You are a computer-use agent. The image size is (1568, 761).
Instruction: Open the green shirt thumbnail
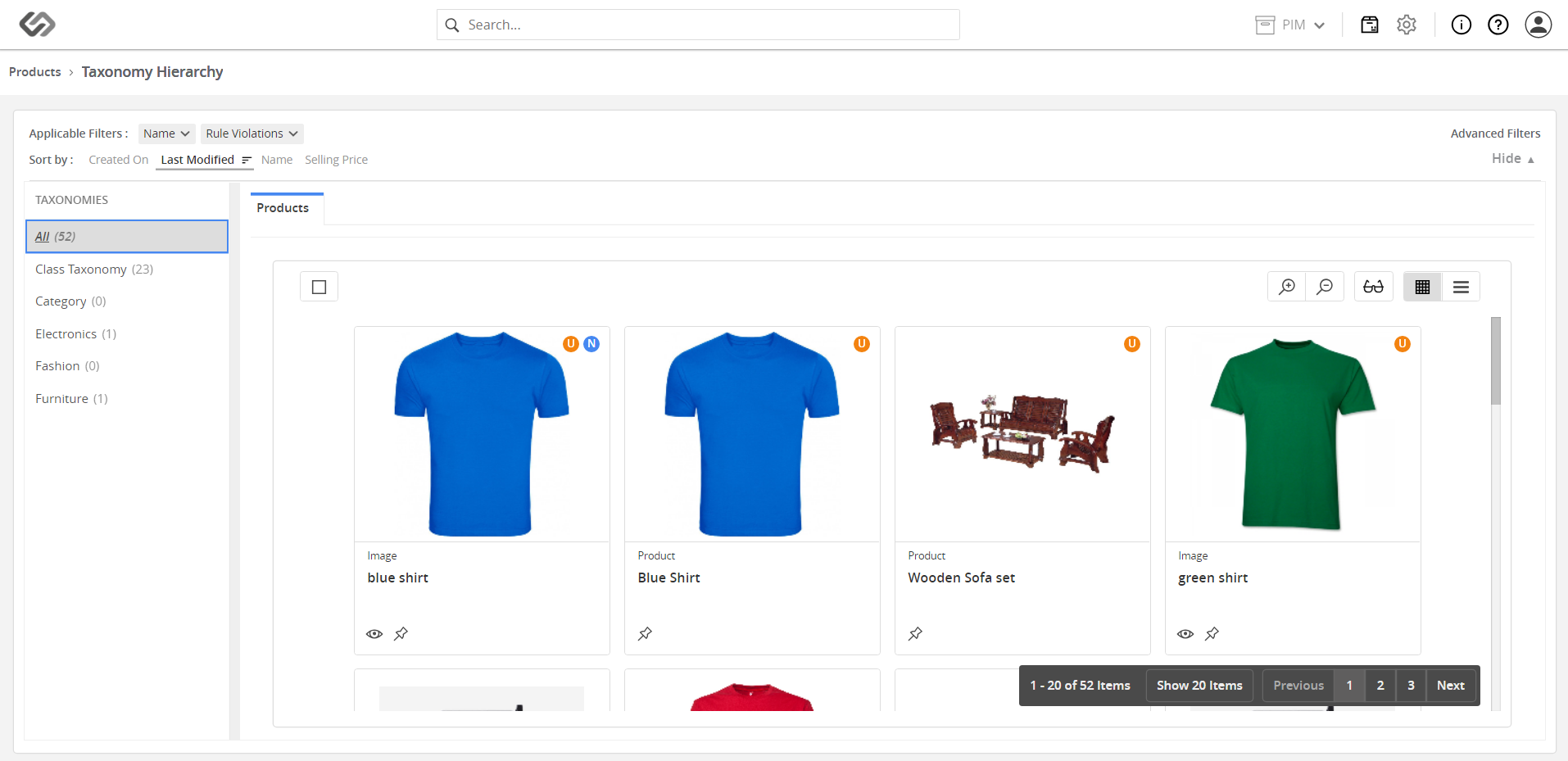[1293, 434]
